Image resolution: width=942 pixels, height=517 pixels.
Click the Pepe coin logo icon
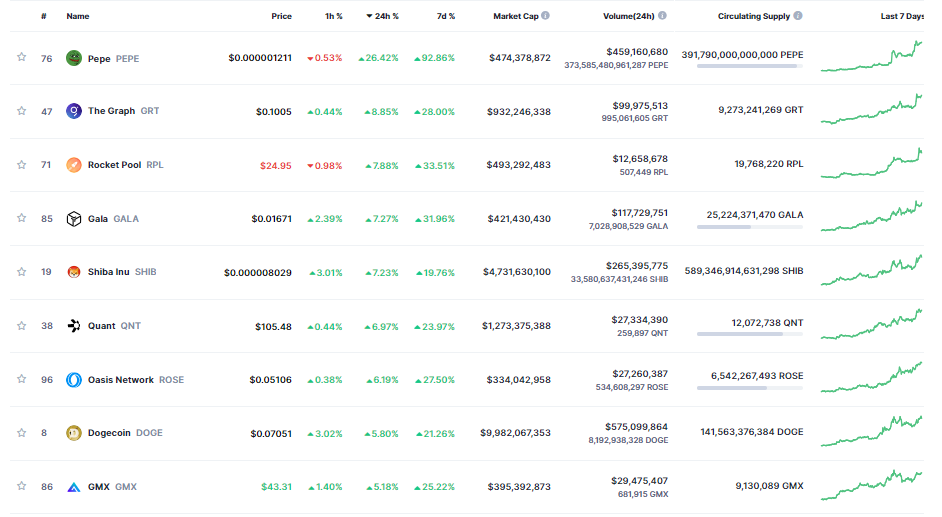pos(73,58)
